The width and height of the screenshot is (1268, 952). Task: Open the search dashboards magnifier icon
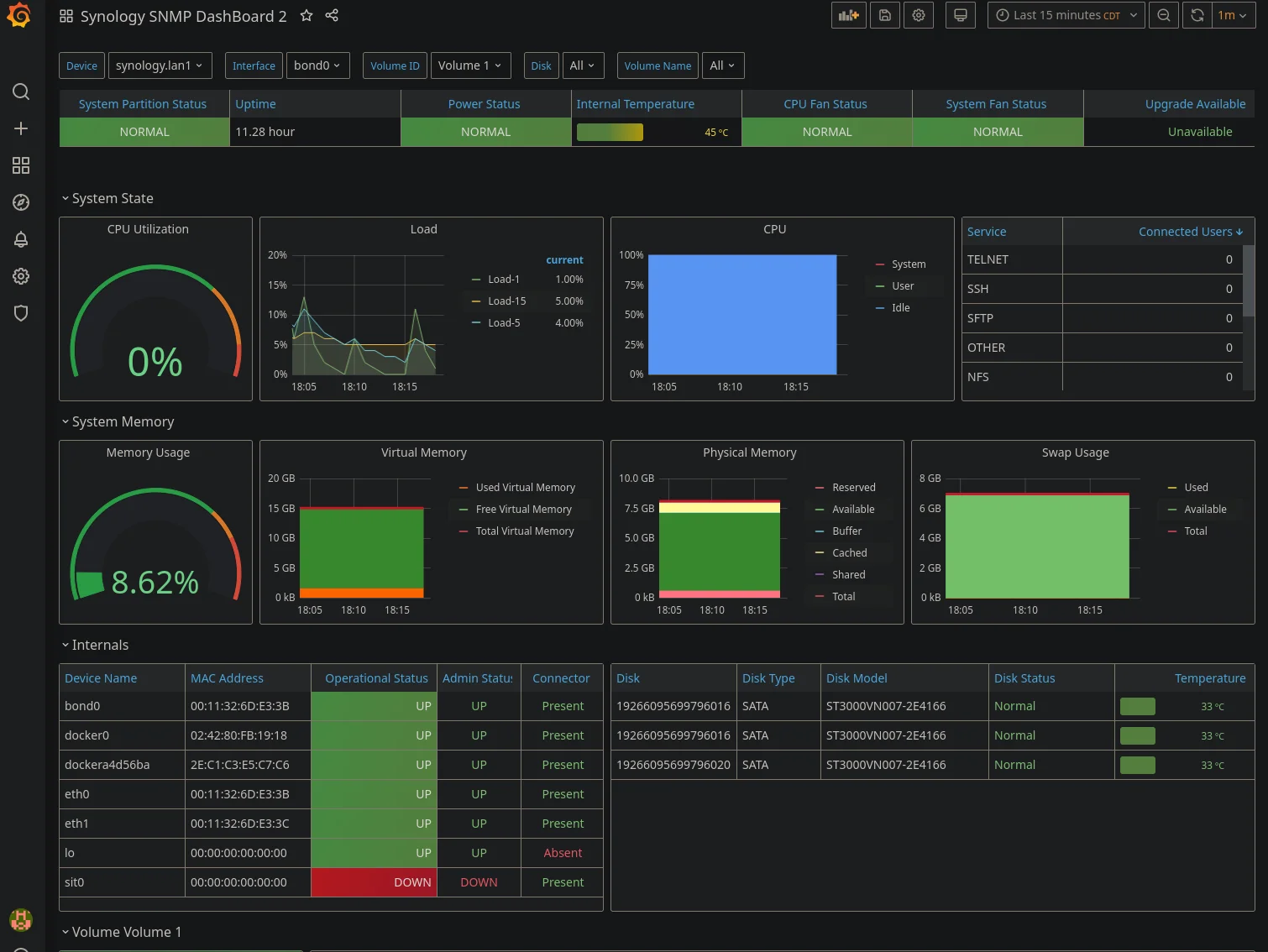pyautogui.click(x=21, y=92)
